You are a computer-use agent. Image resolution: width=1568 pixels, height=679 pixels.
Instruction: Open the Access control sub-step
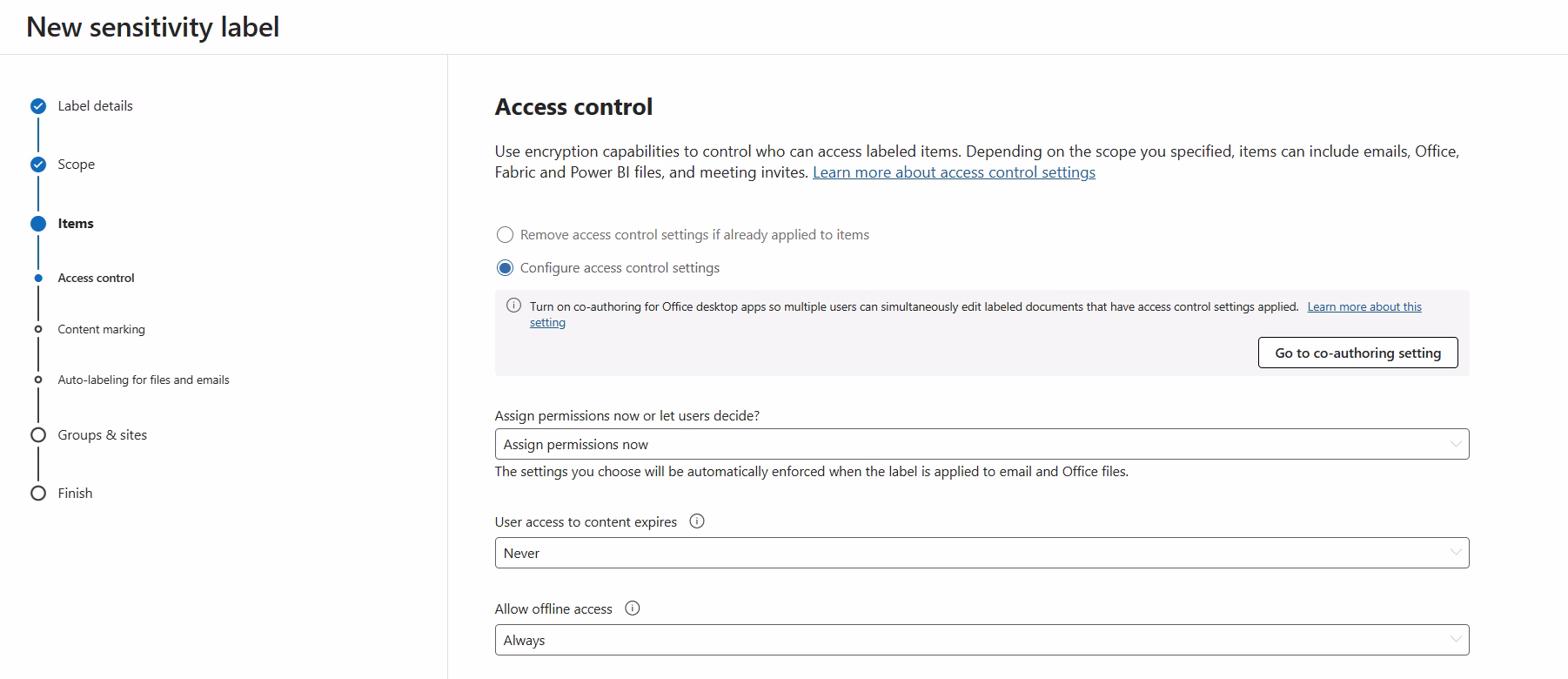tap(97, 279)
